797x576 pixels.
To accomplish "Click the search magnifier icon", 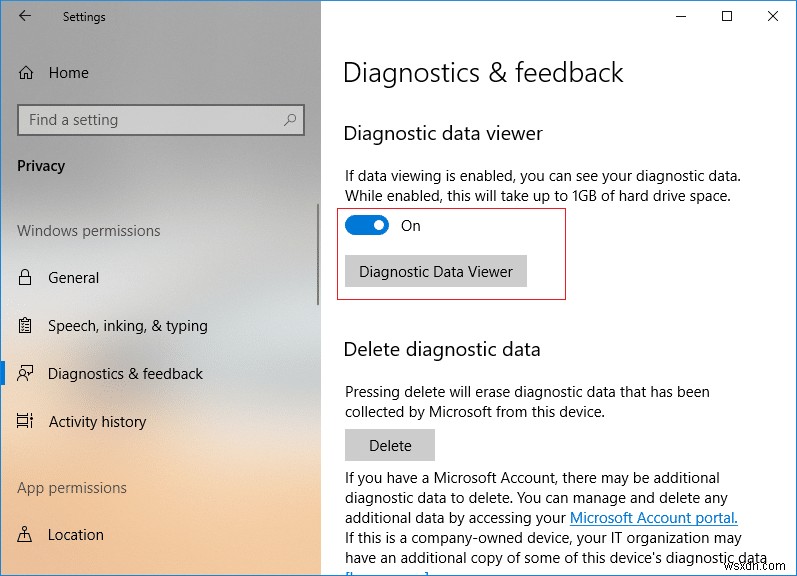I will click(290, 120).
